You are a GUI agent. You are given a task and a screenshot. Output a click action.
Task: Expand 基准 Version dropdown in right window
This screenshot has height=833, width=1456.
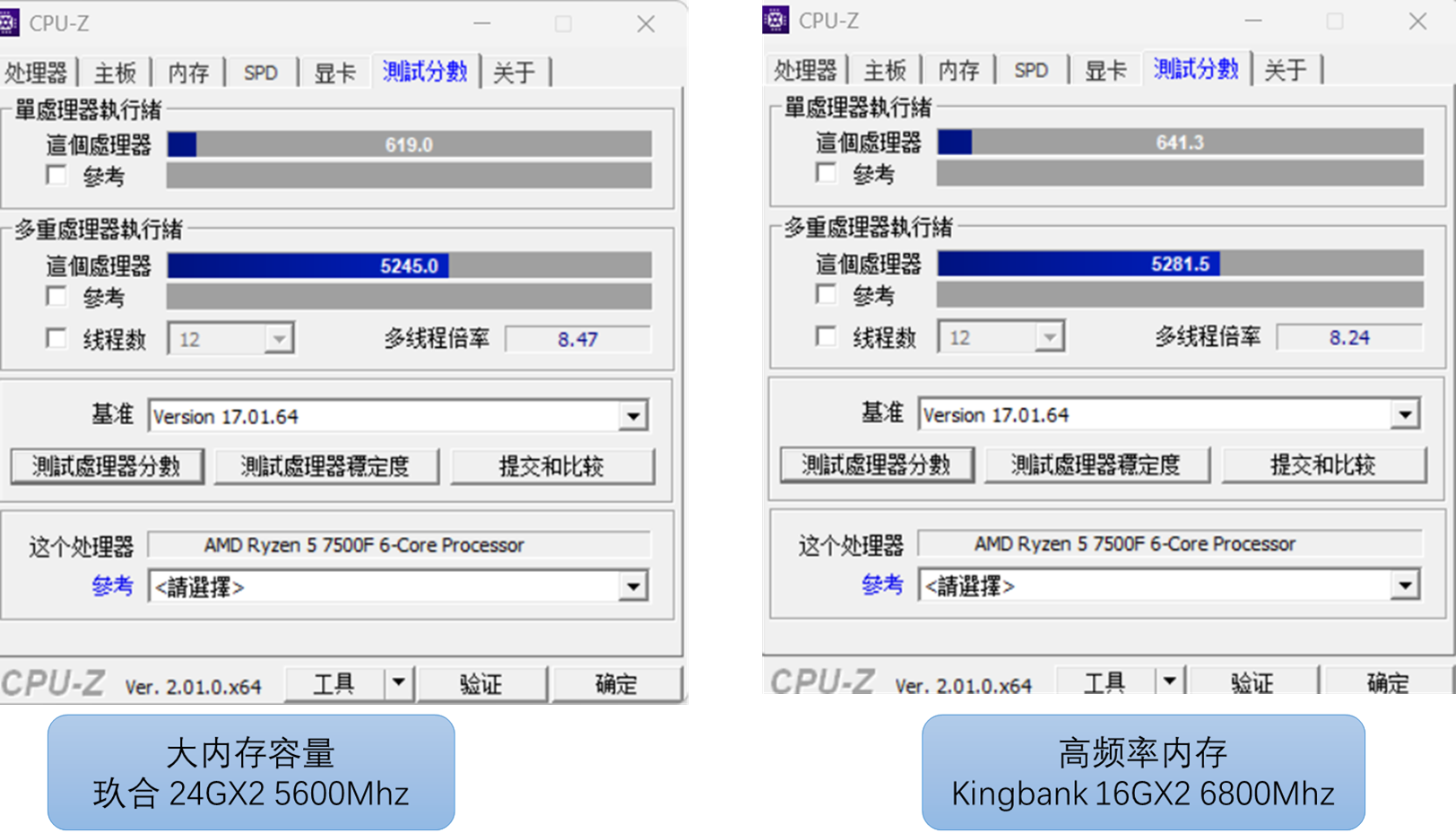[1404, 414]
